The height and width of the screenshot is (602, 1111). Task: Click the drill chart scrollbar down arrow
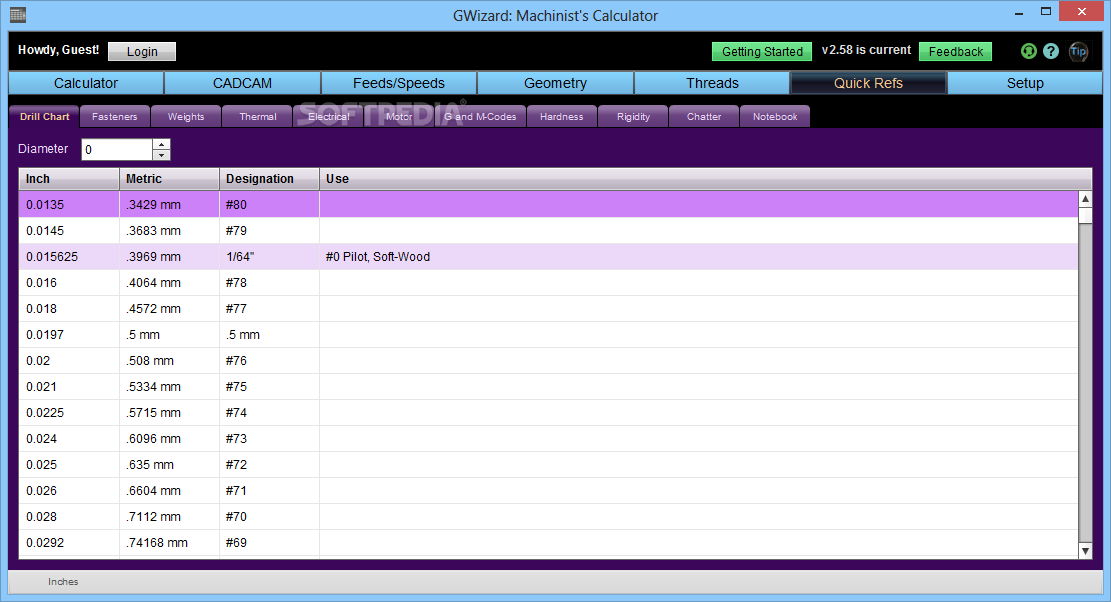tap(1085, 551)
